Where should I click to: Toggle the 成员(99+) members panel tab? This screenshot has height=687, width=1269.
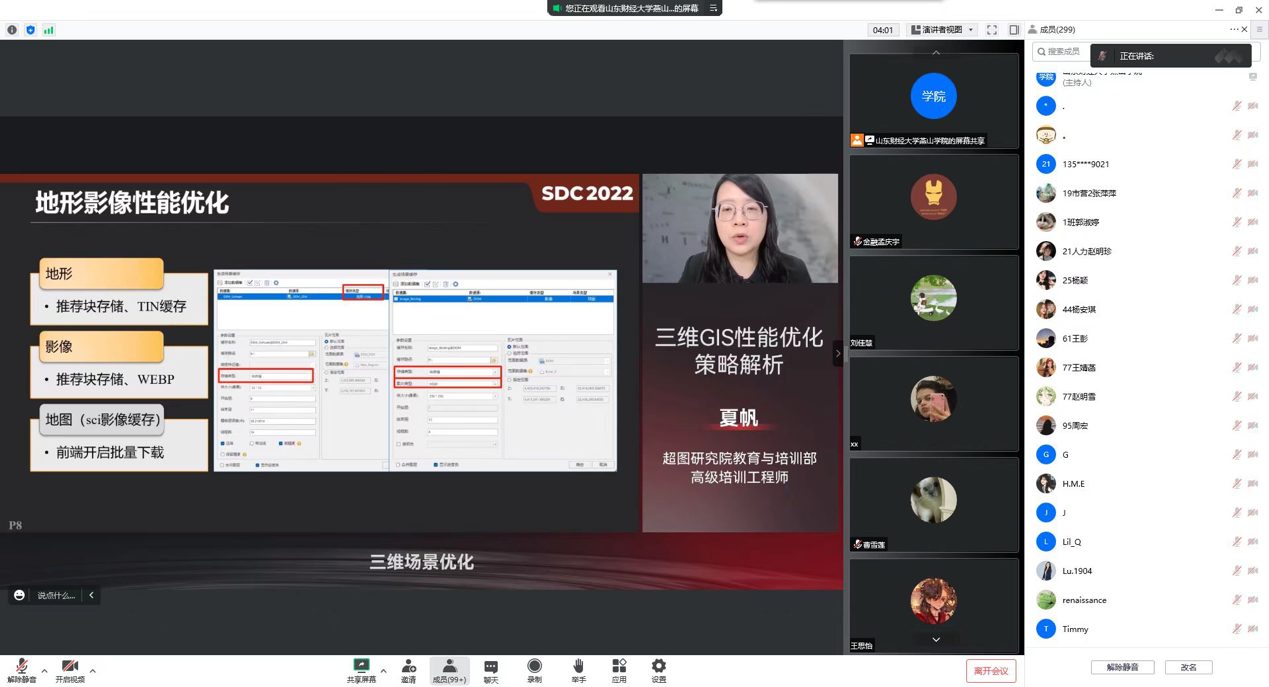[449, 670]
